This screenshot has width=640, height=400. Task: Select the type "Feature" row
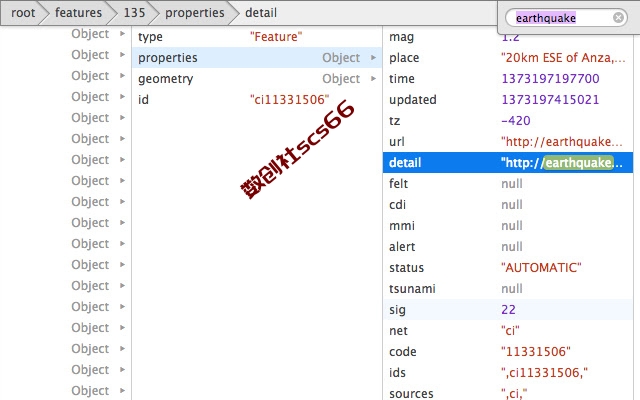pos(257,37)
